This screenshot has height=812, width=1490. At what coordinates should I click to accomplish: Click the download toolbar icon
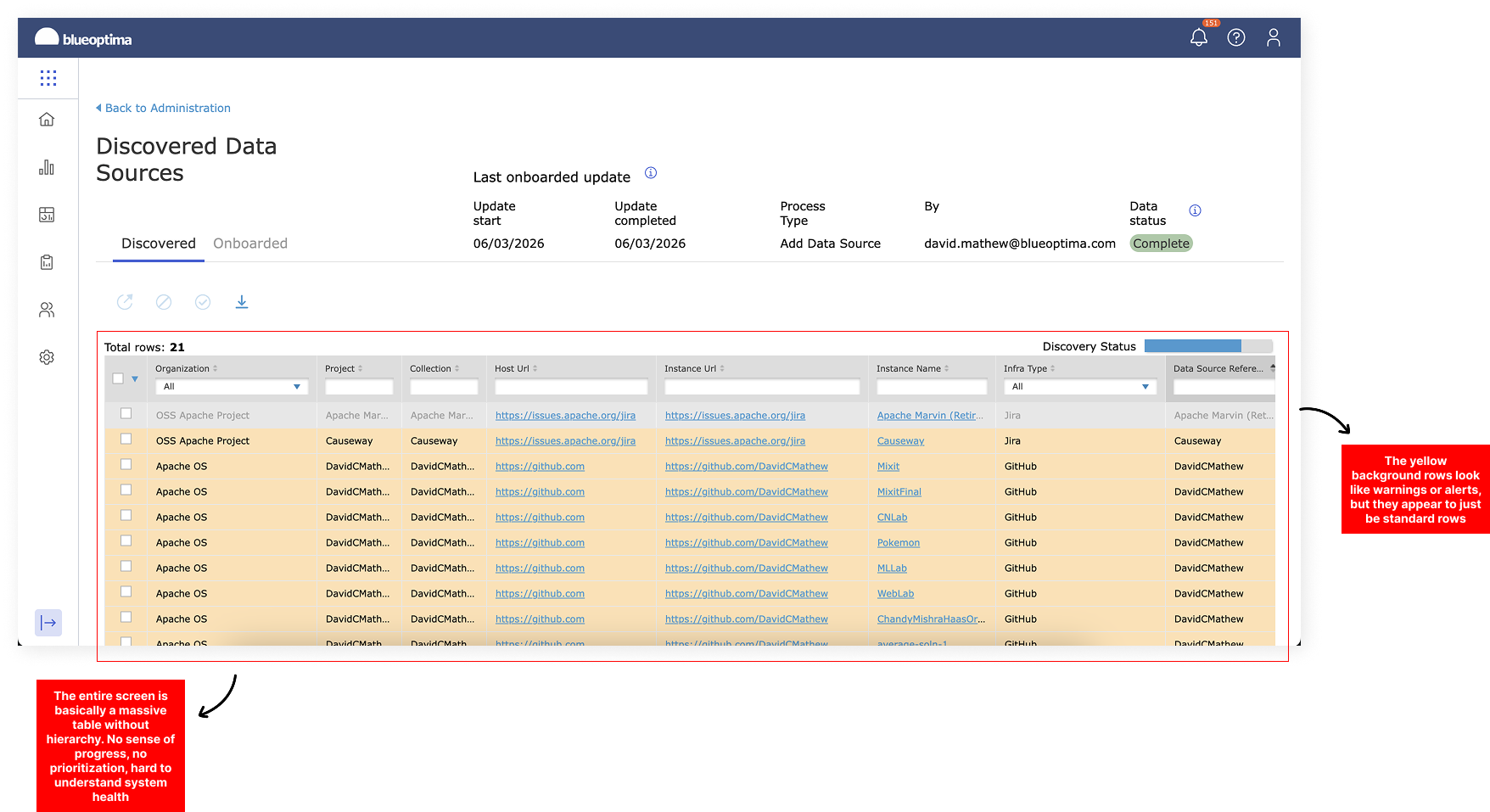coord(242,302)
